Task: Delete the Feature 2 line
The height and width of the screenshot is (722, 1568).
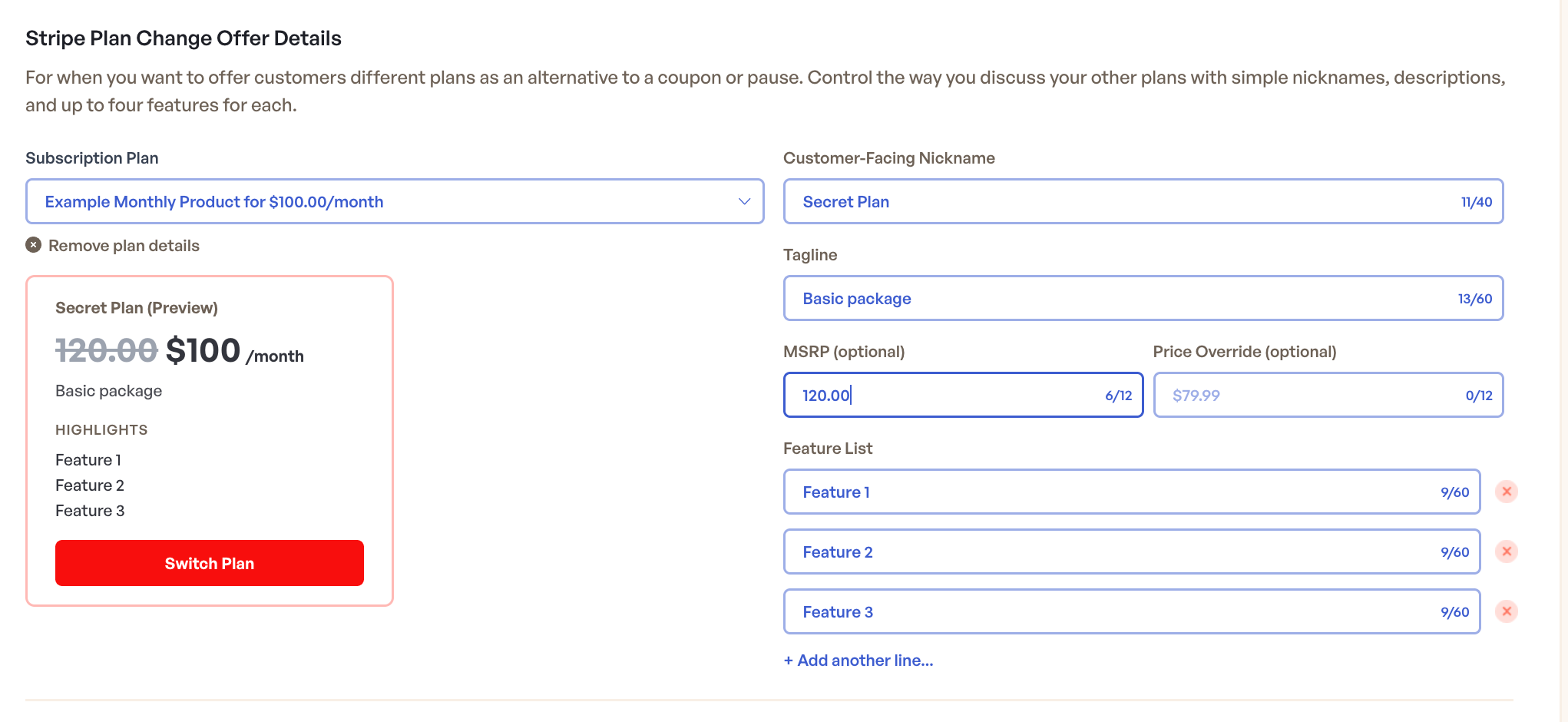Action: (1507, 551)
